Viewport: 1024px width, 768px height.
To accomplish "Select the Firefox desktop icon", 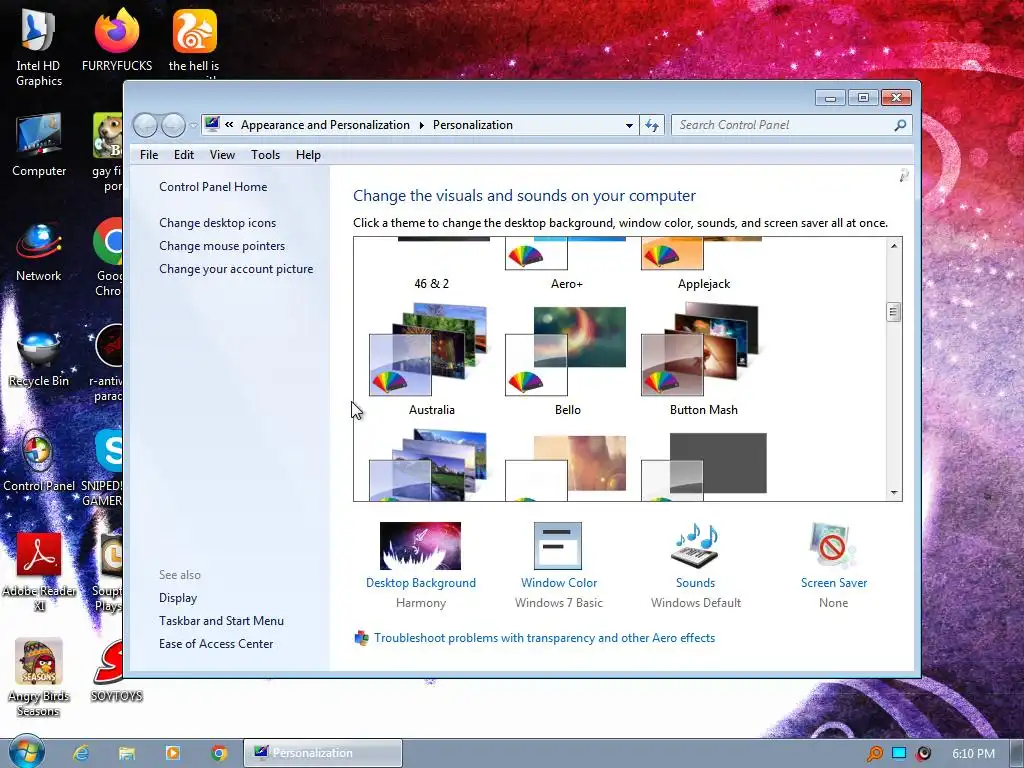I will coord(117,39).
